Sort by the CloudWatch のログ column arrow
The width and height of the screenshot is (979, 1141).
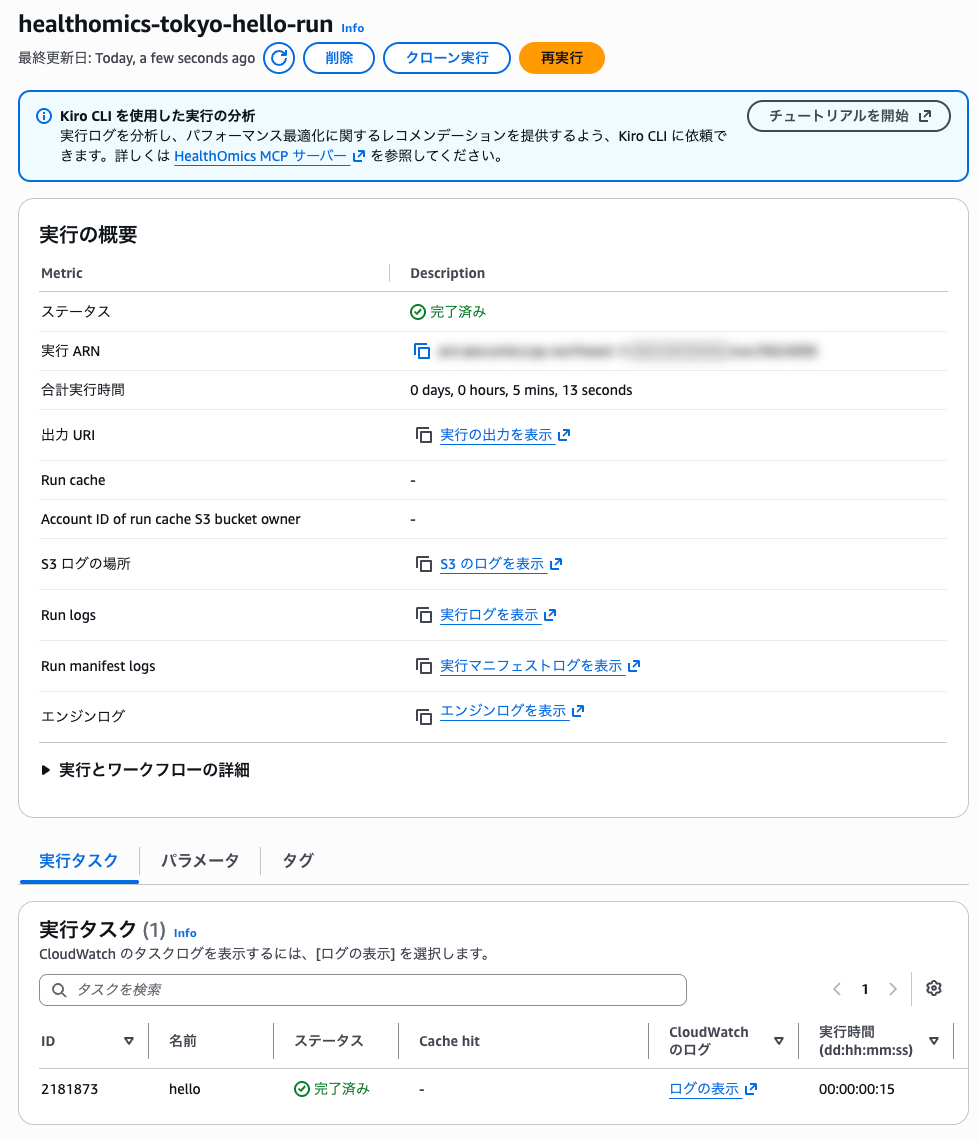coord(779,1041)
